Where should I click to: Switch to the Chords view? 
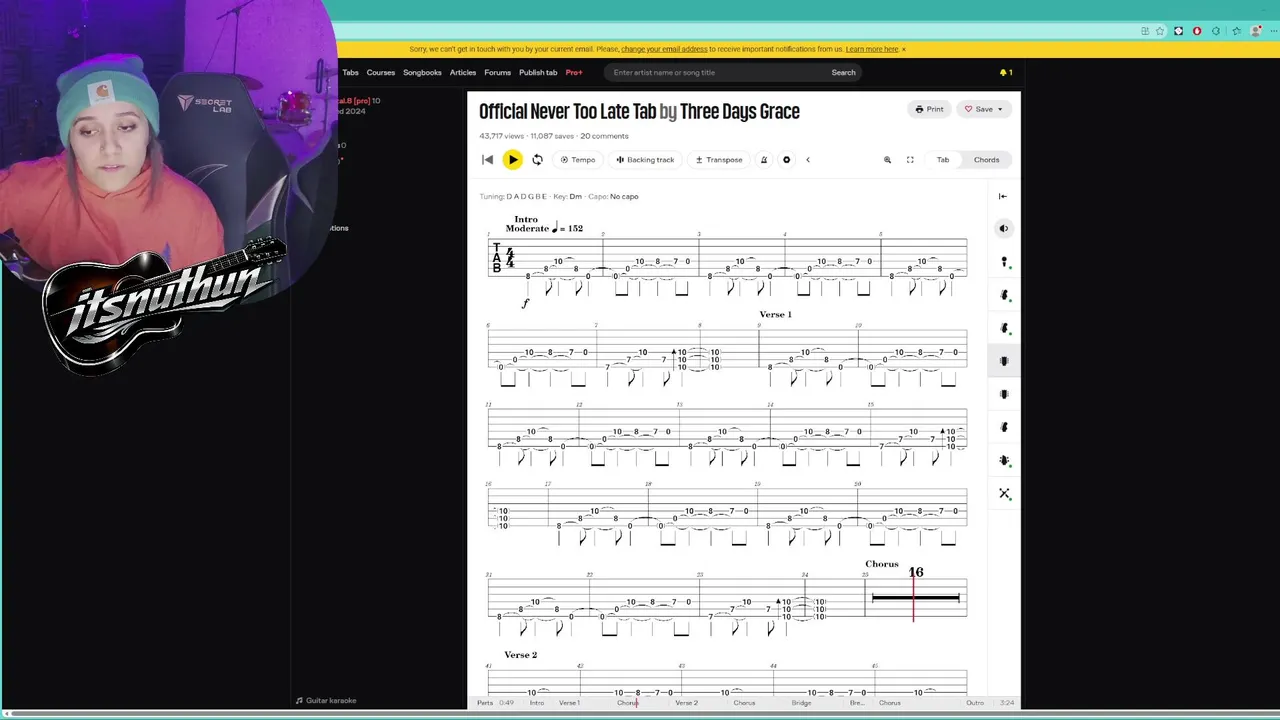coord(986,160)
